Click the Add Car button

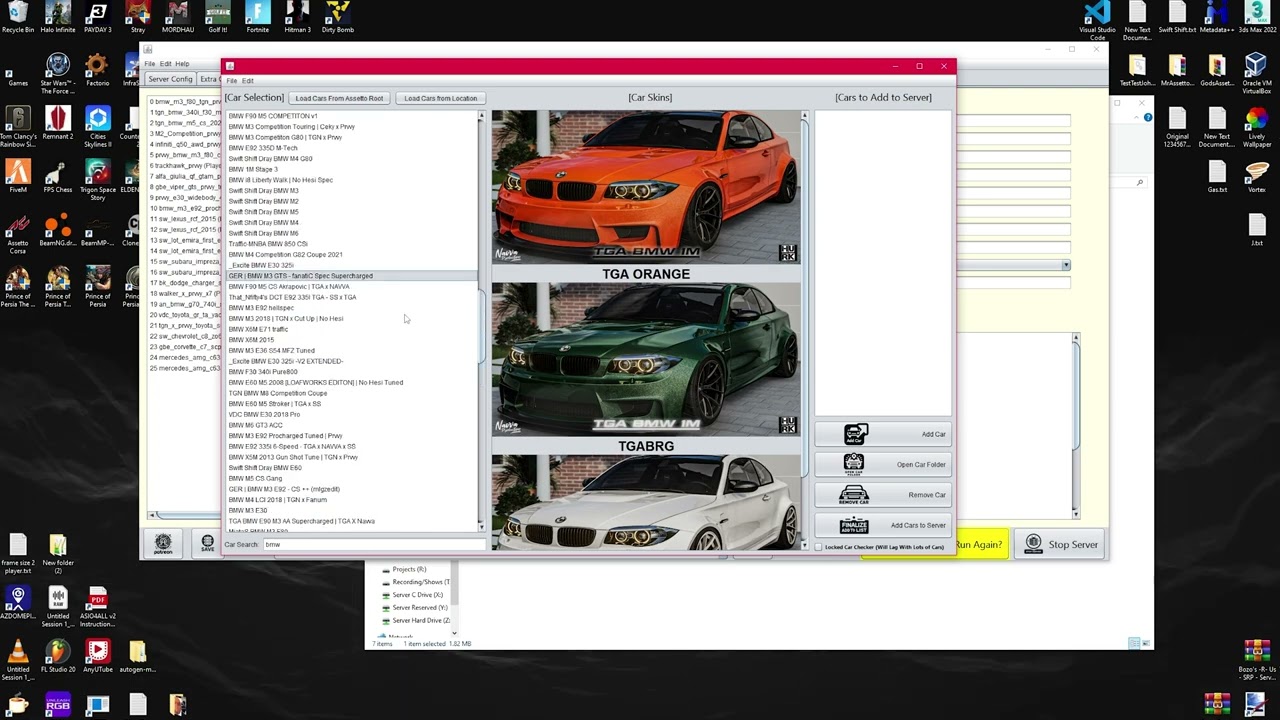[882, 434]
